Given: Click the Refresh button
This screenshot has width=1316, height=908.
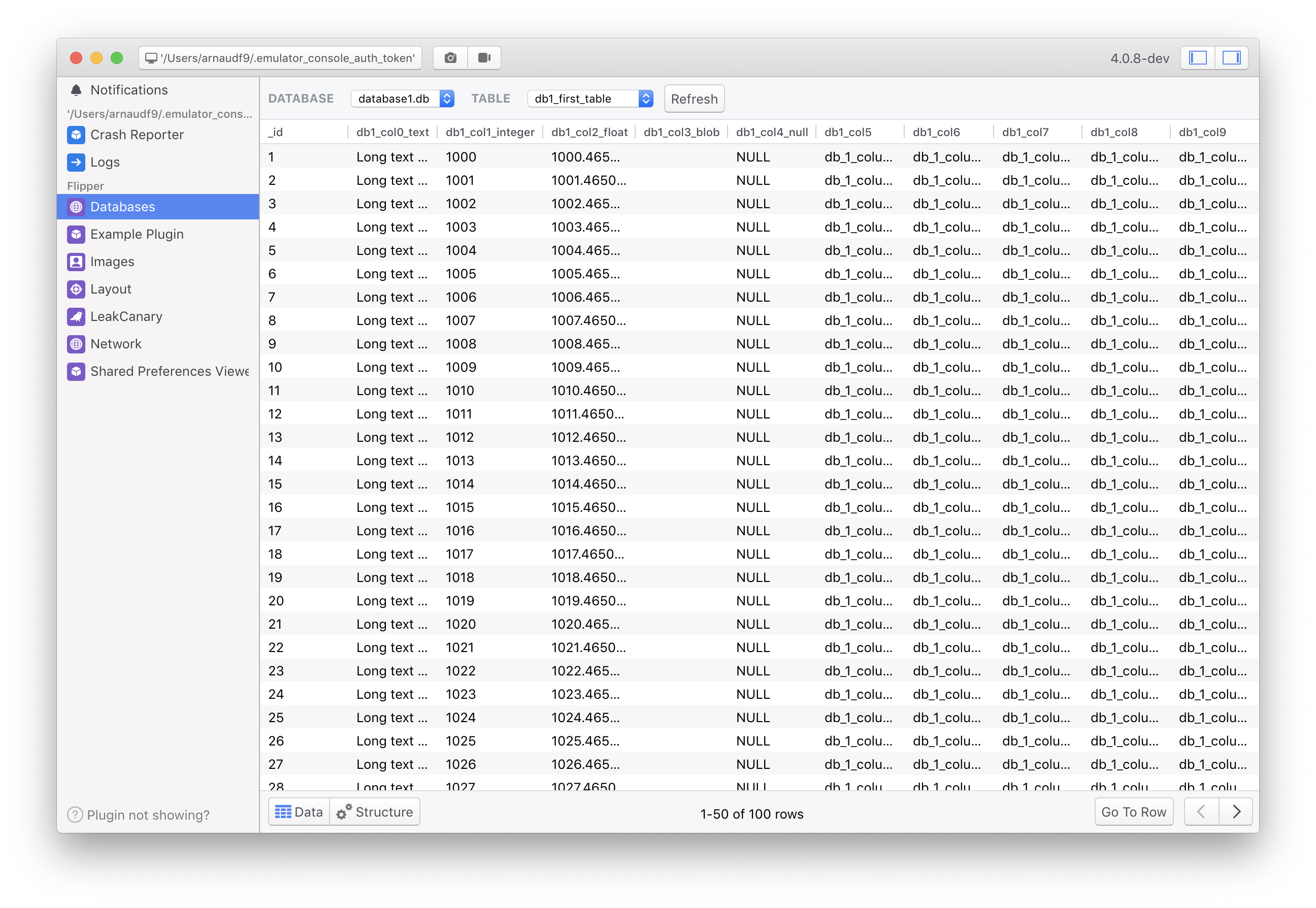Looking at the screenshot, I should [694, 99].
